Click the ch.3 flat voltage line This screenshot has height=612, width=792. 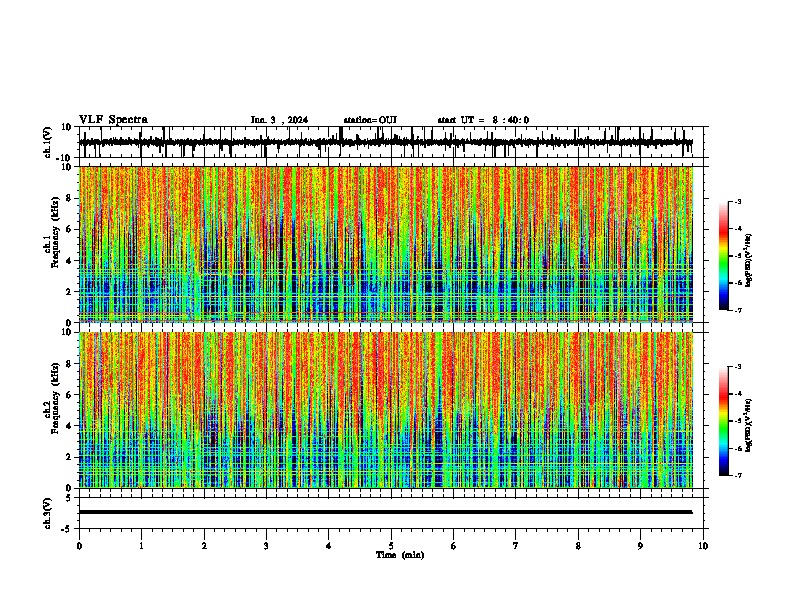coord(386,512)
